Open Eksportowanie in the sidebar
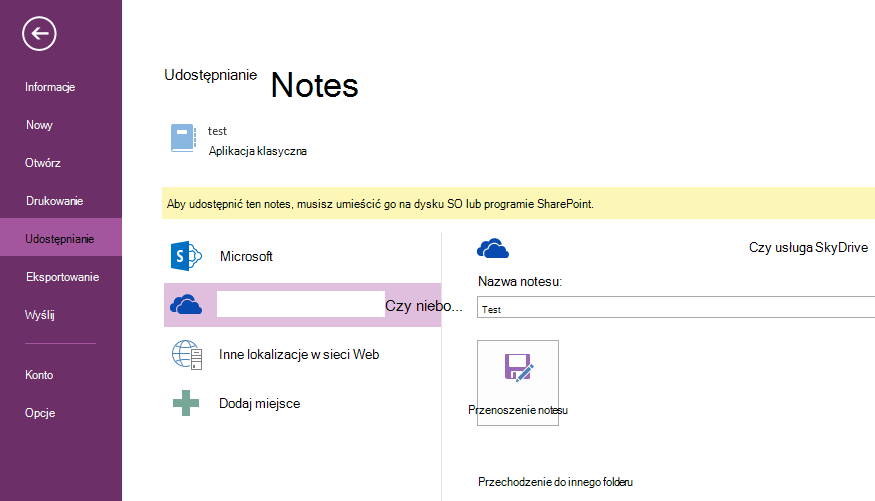 62,277
